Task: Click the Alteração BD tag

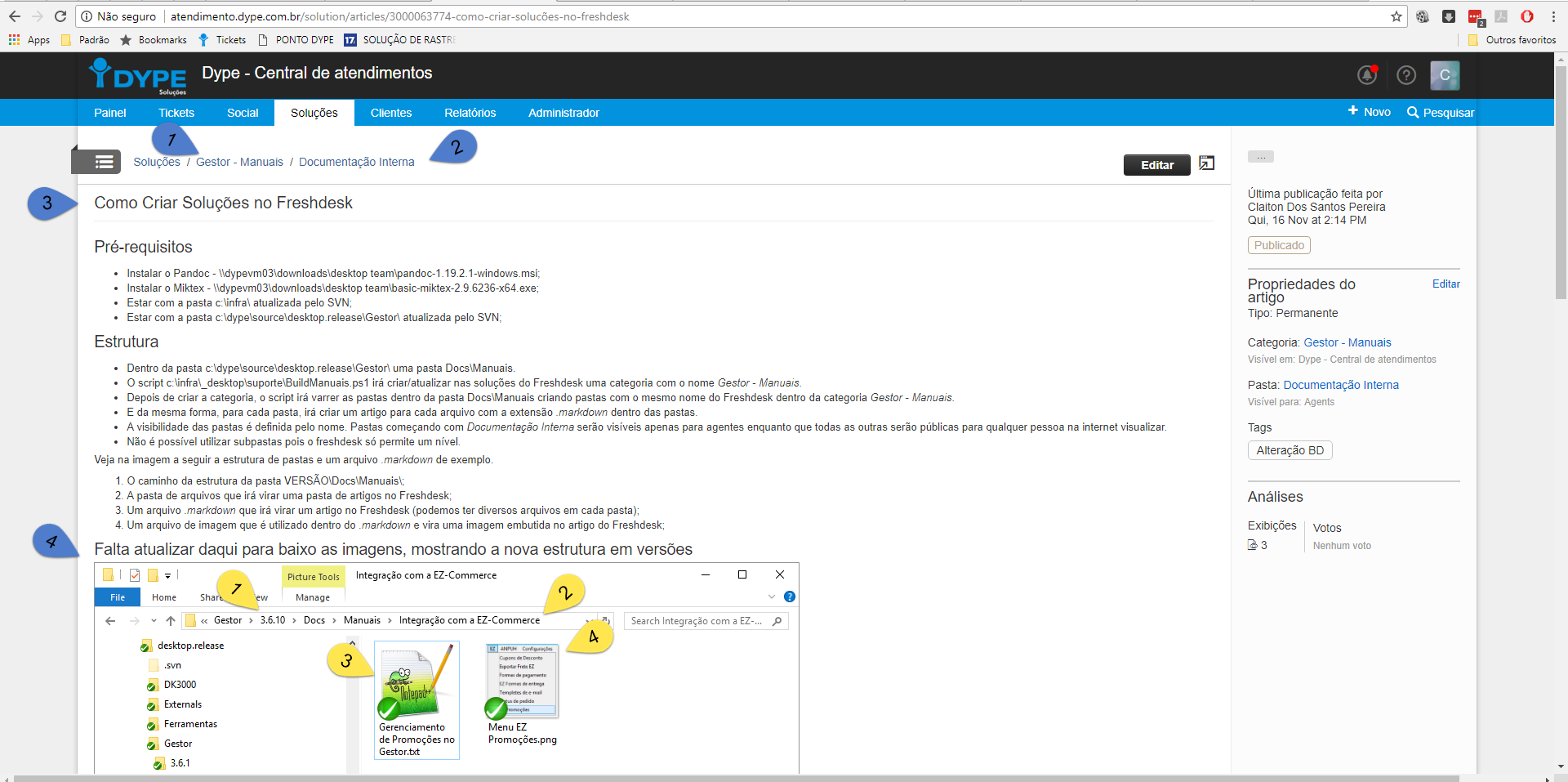Action: (x=1290, y=450)
